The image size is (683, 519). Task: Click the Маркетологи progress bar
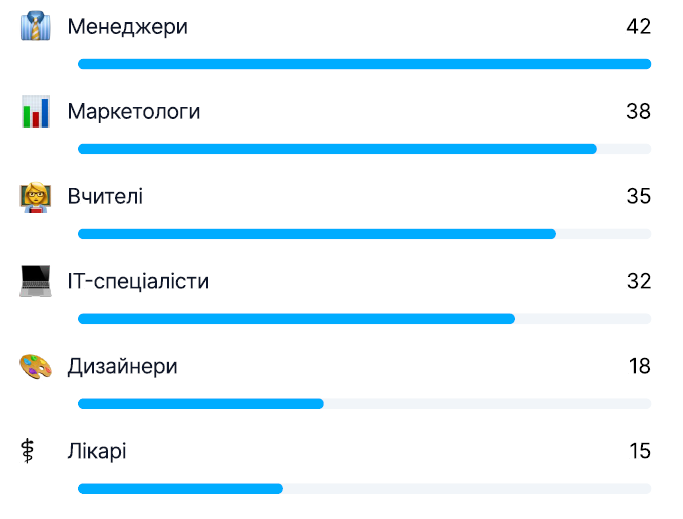[364, 149]
